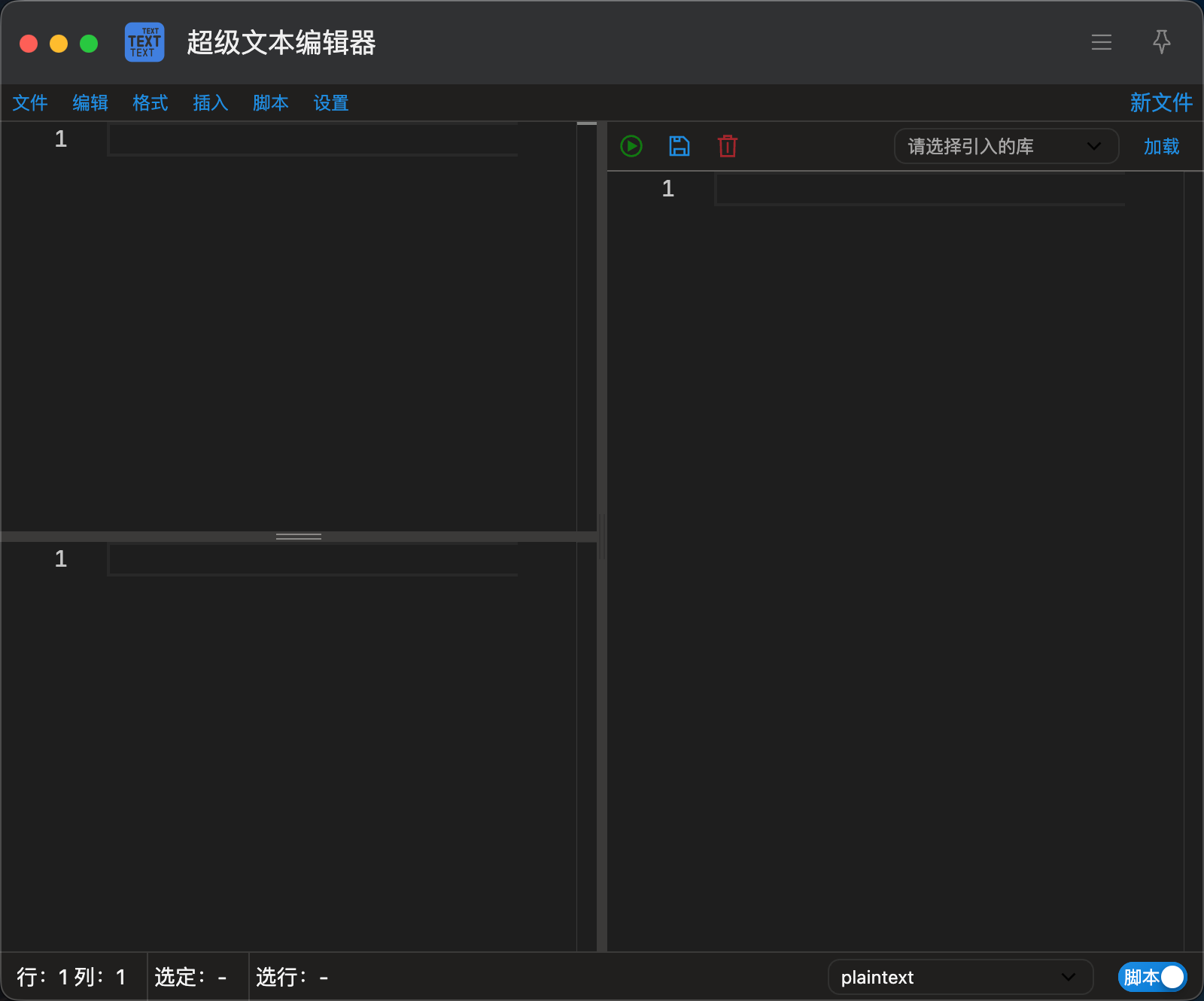Viewport: 1204px width, 1001px height.
Task: Click the pin window icon in the title bar
Action: pos(1162,42)
